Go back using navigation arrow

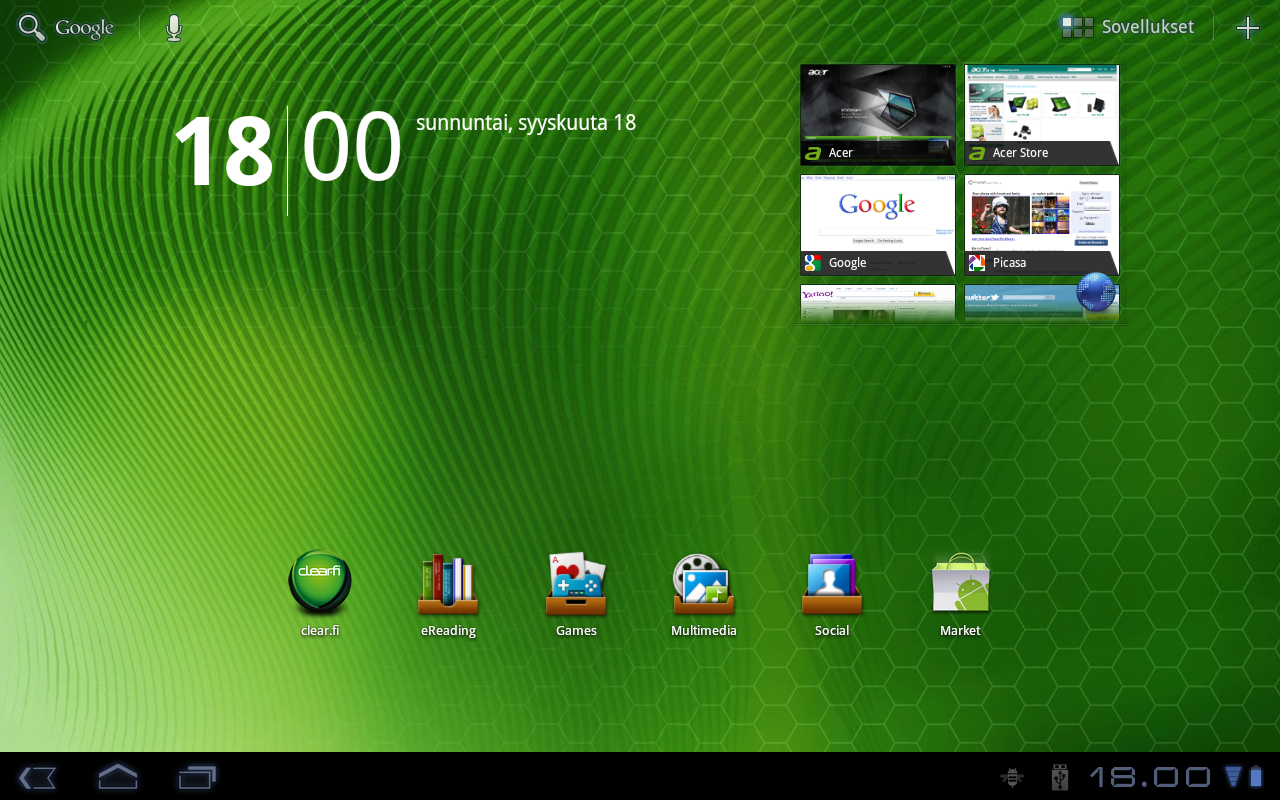[x=37, y=777]
